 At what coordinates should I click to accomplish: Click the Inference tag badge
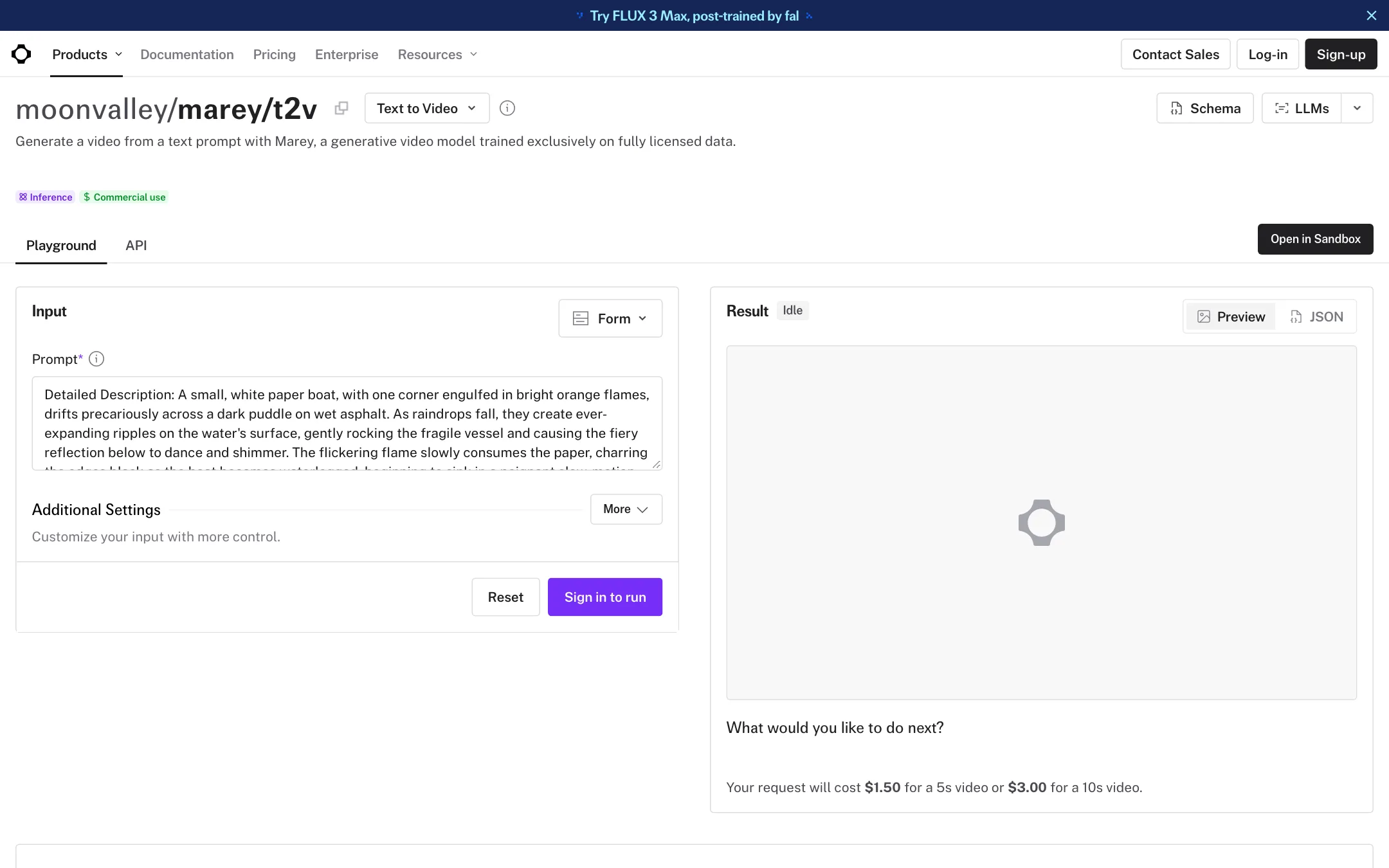click(x=46, y=197)
